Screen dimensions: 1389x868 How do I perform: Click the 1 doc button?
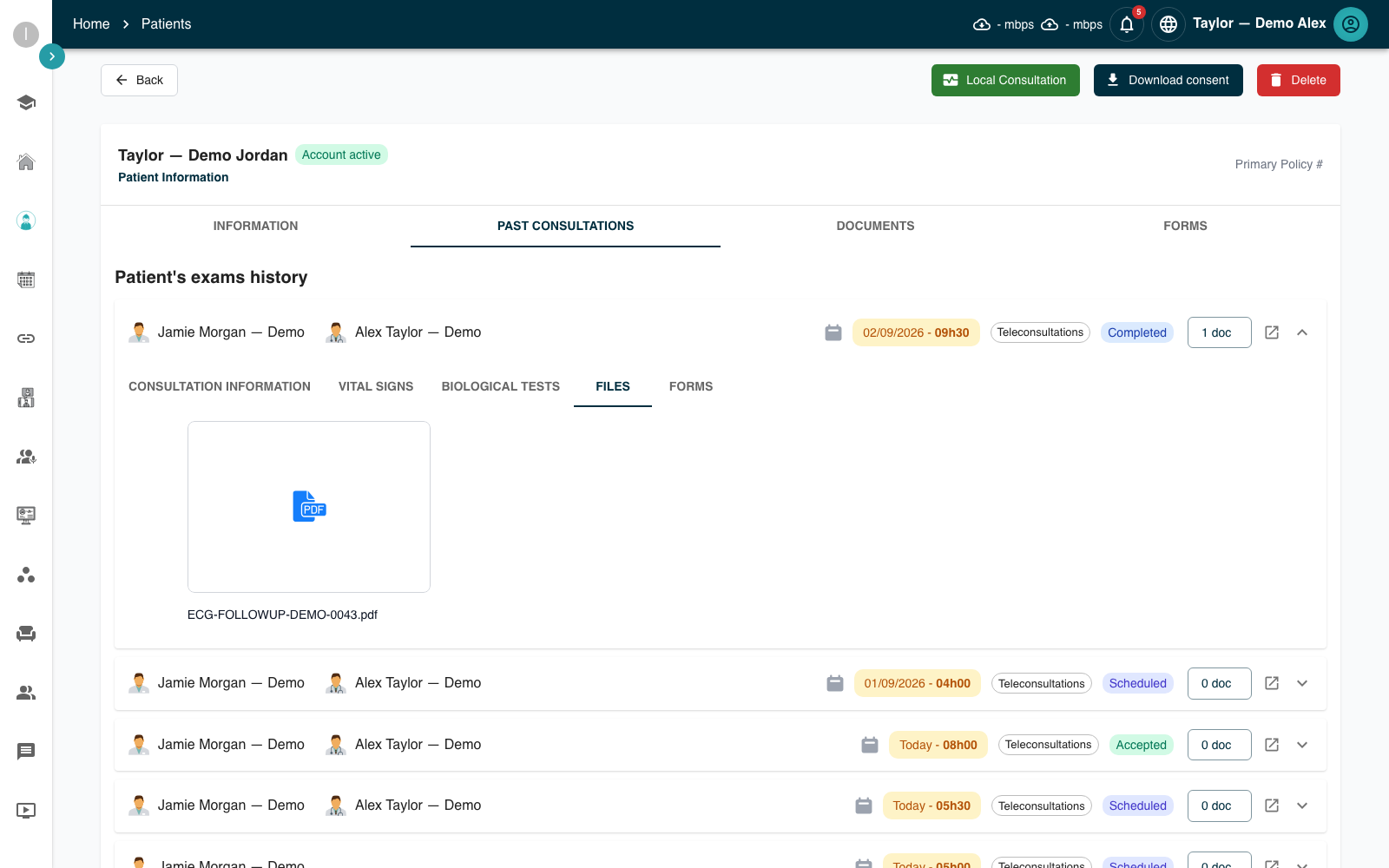point(1220,332)
